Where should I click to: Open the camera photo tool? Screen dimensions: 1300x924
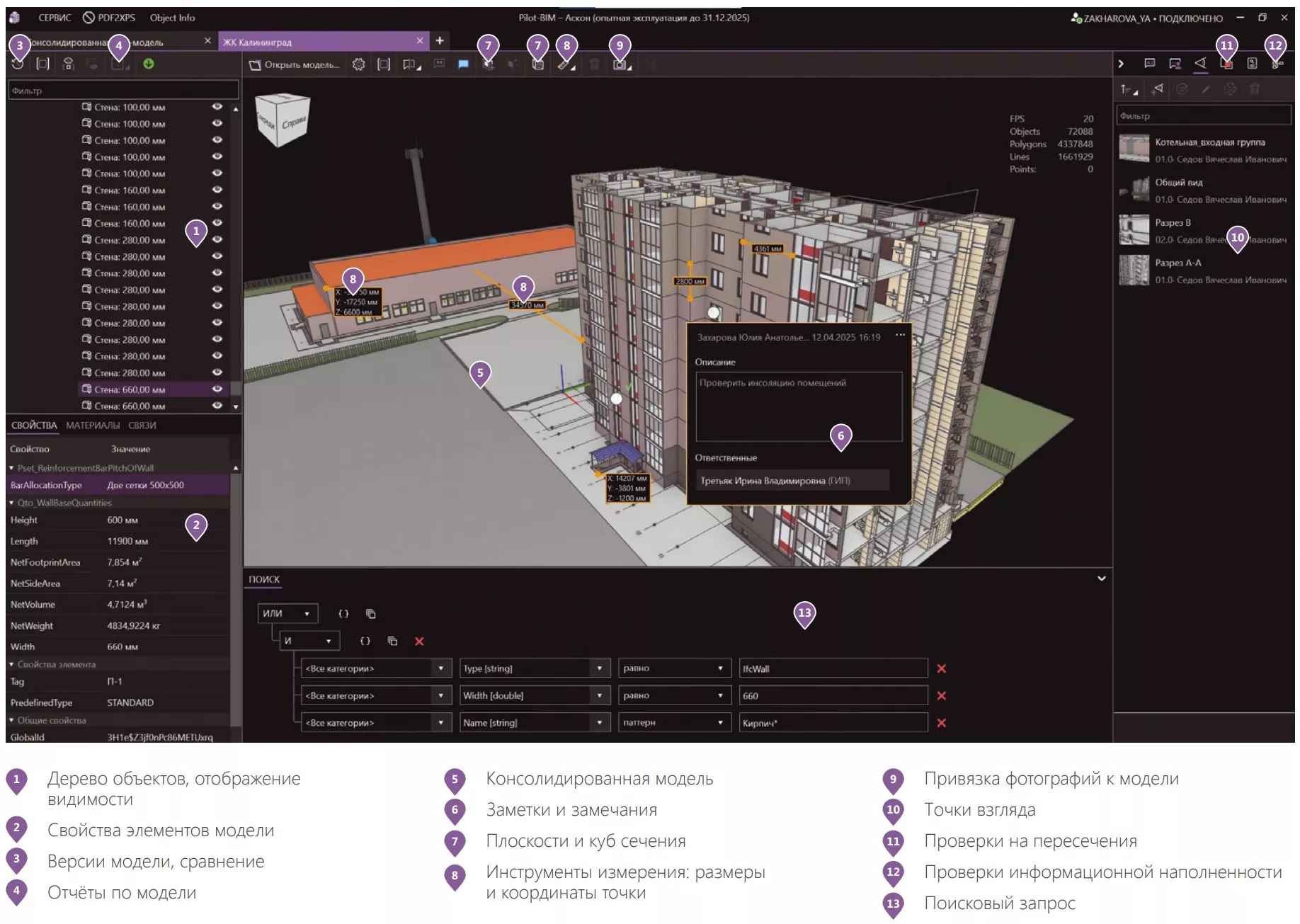pos(620,65)
